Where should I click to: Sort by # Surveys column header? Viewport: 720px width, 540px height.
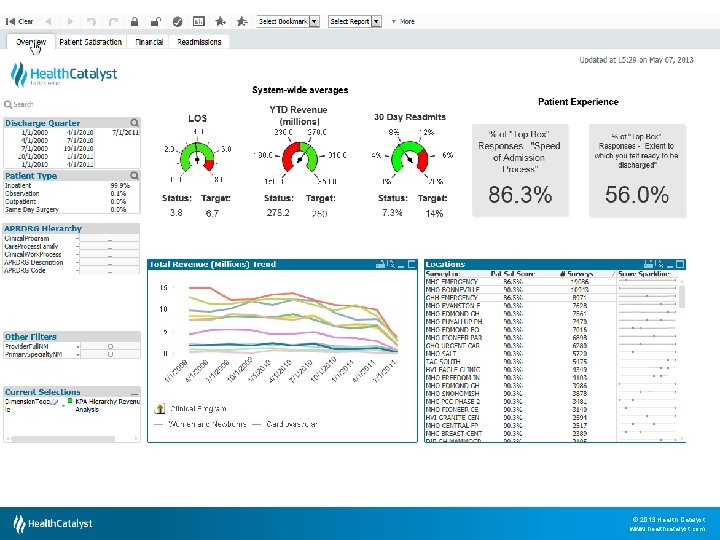[x=576, y=274]
